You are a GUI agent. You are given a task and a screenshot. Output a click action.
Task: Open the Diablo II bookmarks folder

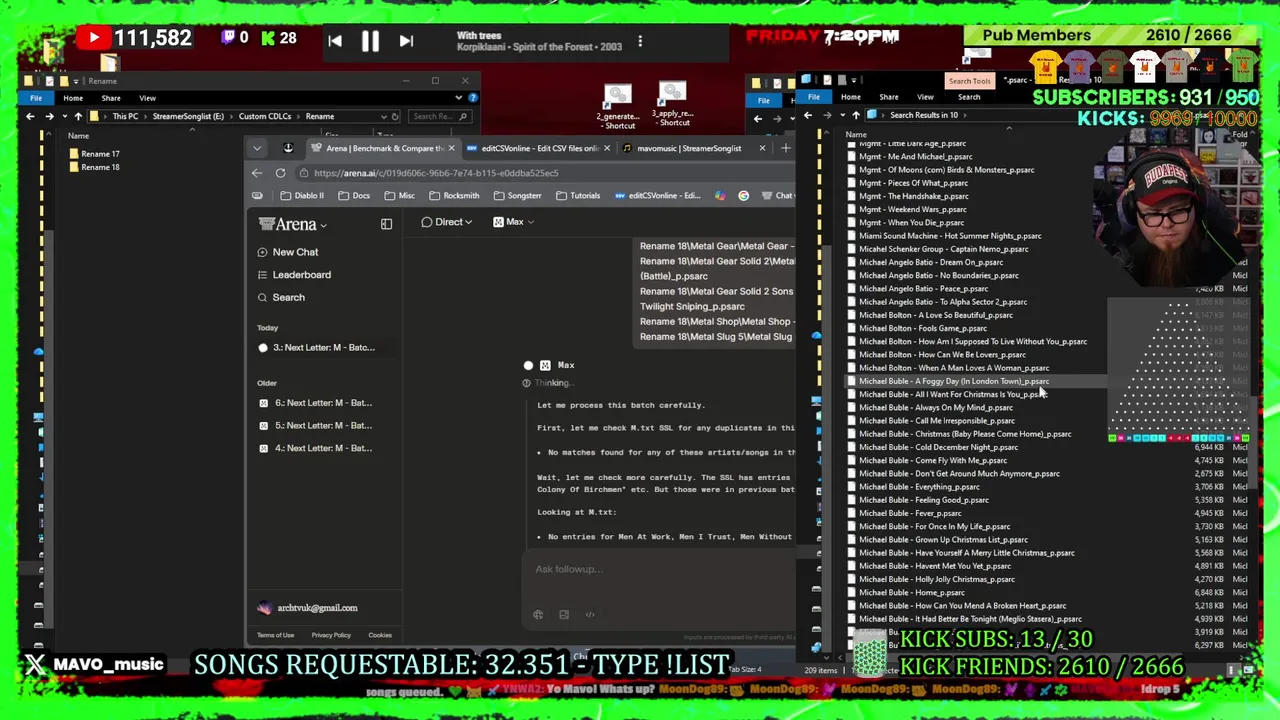point(301,196)
